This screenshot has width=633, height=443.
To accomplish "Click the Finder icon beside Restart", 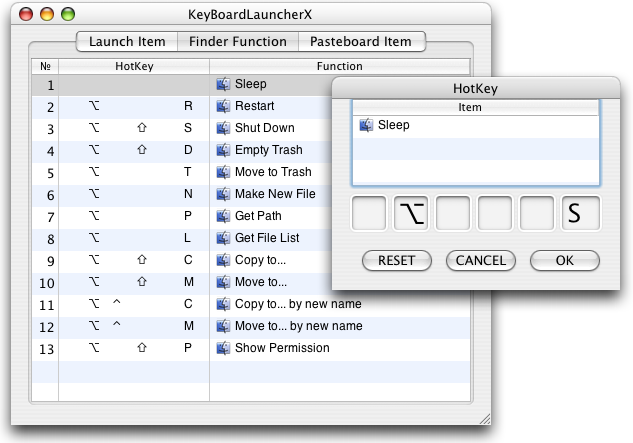I will pos(223,106).
